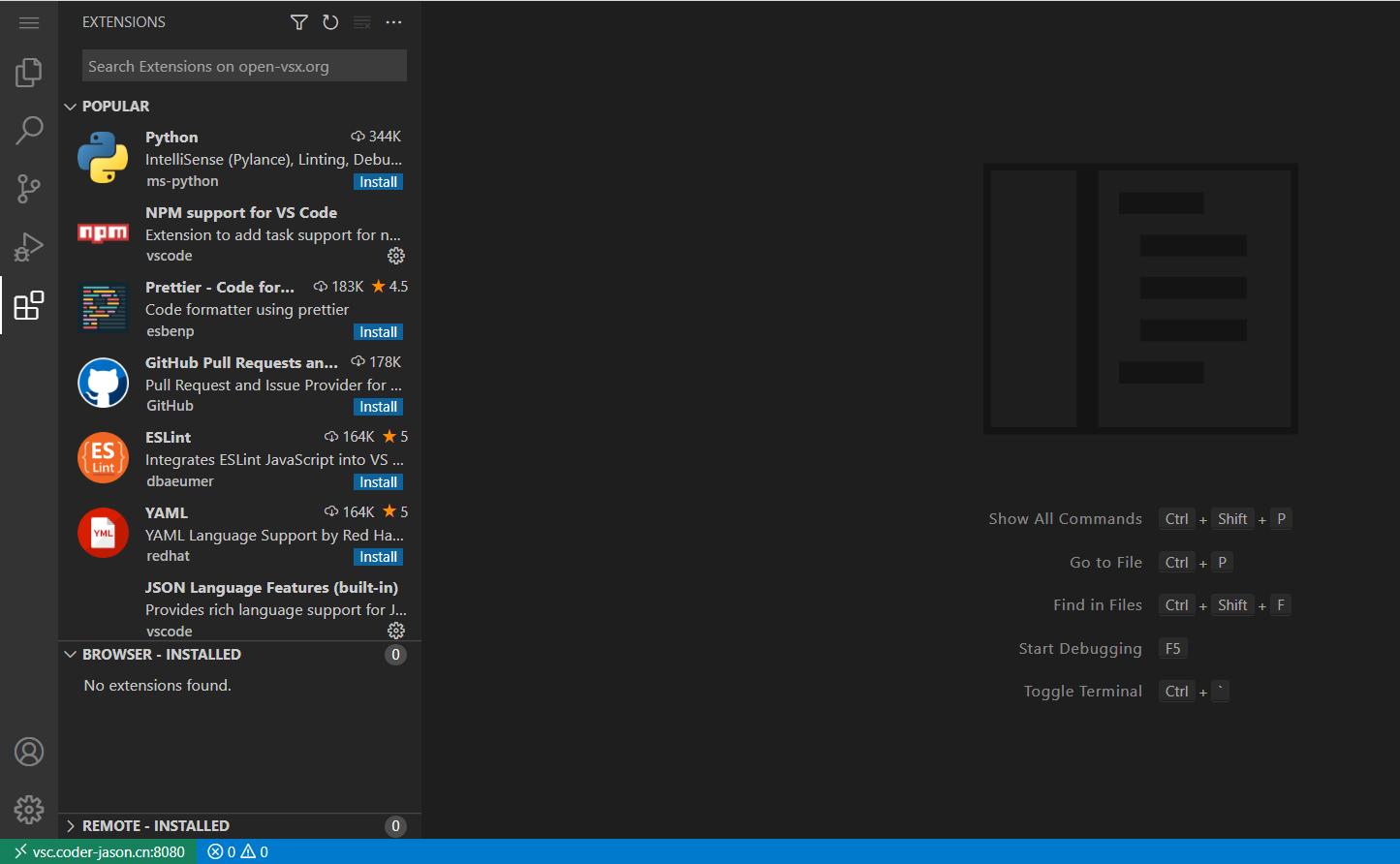Click the 344K download count for Python

pyautogui.click(x=376, y=137)
